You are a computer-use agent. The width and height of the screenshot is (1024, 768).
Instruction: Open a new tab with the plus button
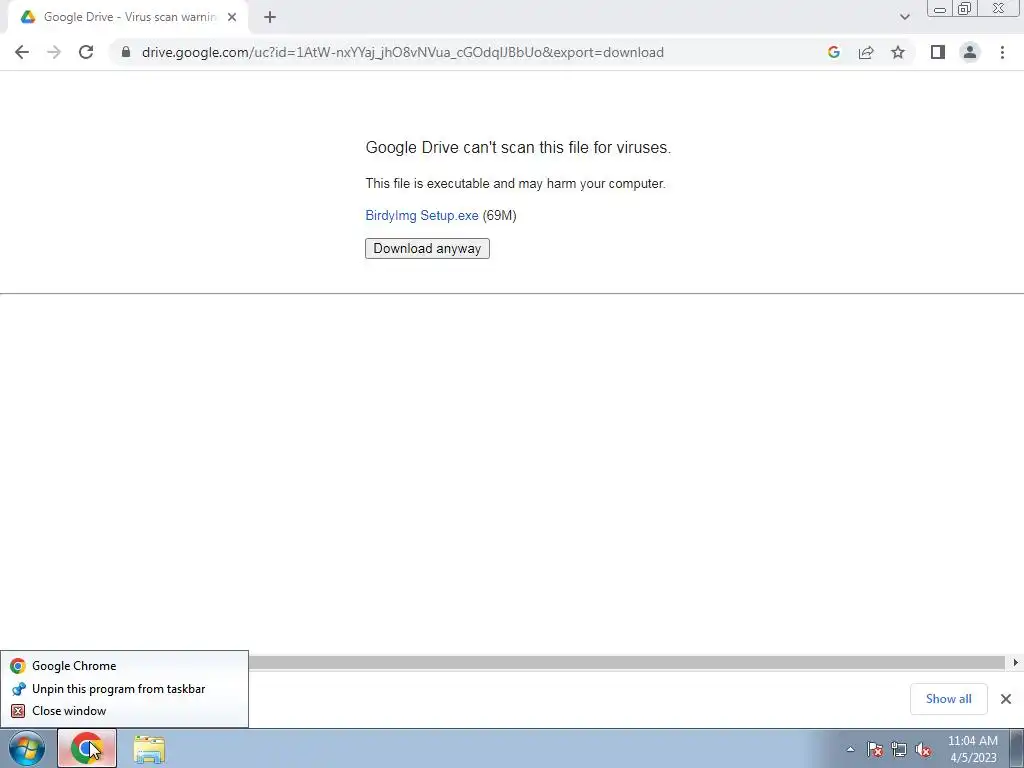(x=270, y=17)
